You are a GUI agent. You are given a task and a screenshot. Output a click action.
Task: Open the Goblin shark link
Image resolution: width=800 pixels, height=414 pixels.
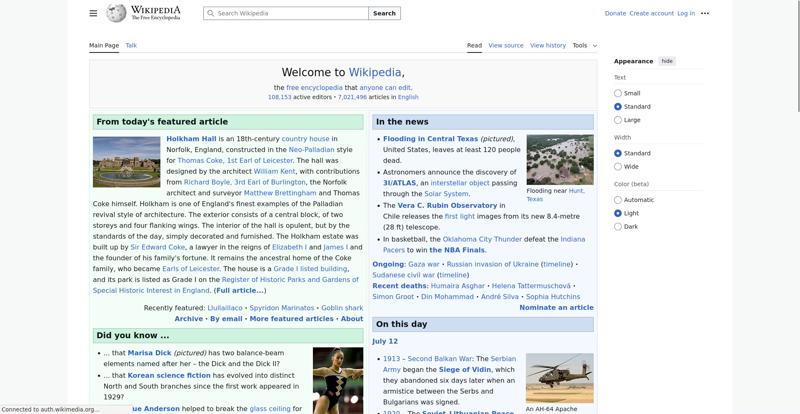tap(342, 308)
